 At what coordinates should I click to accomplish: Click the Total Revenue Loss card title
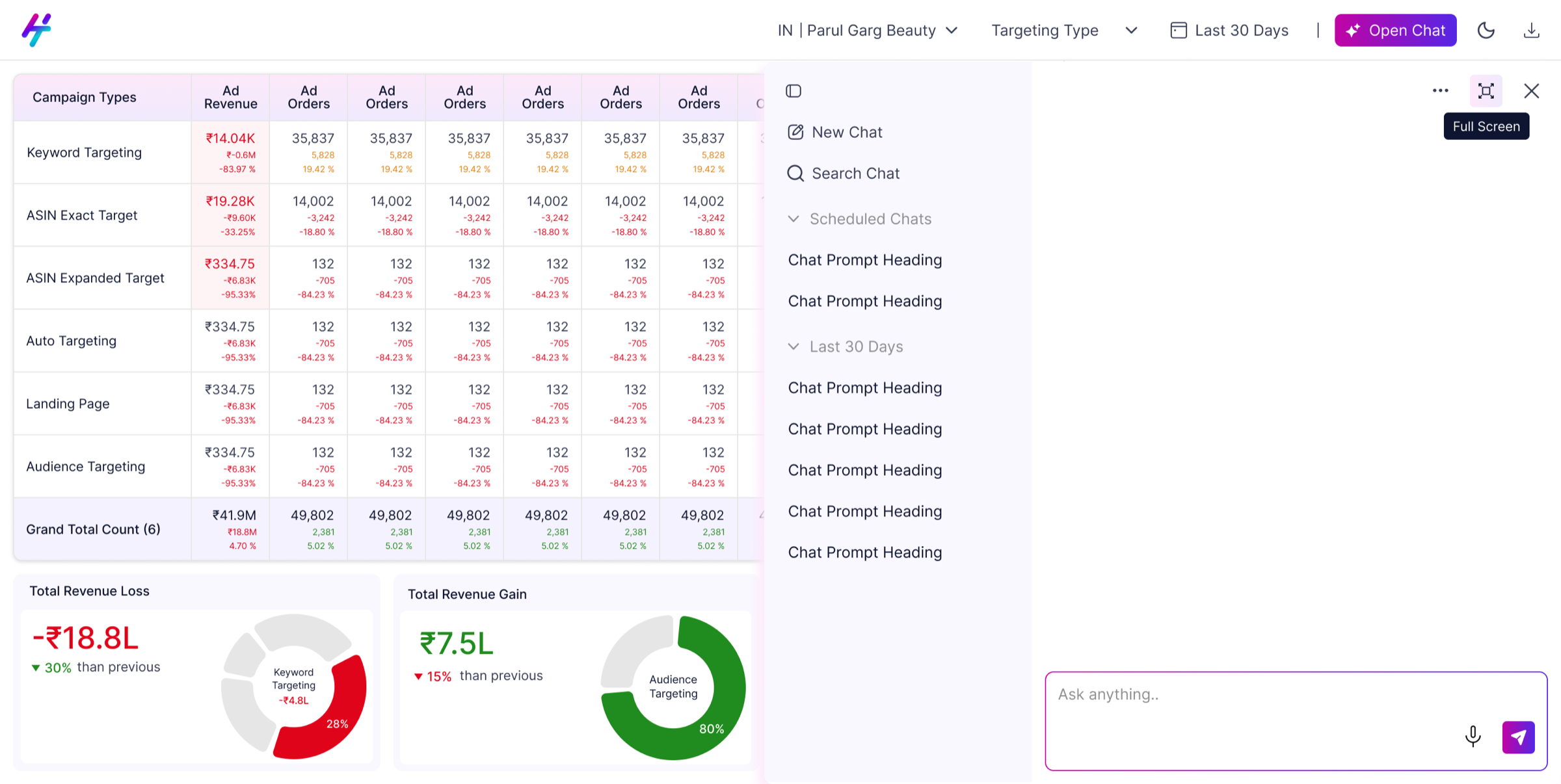pos(89,592)
